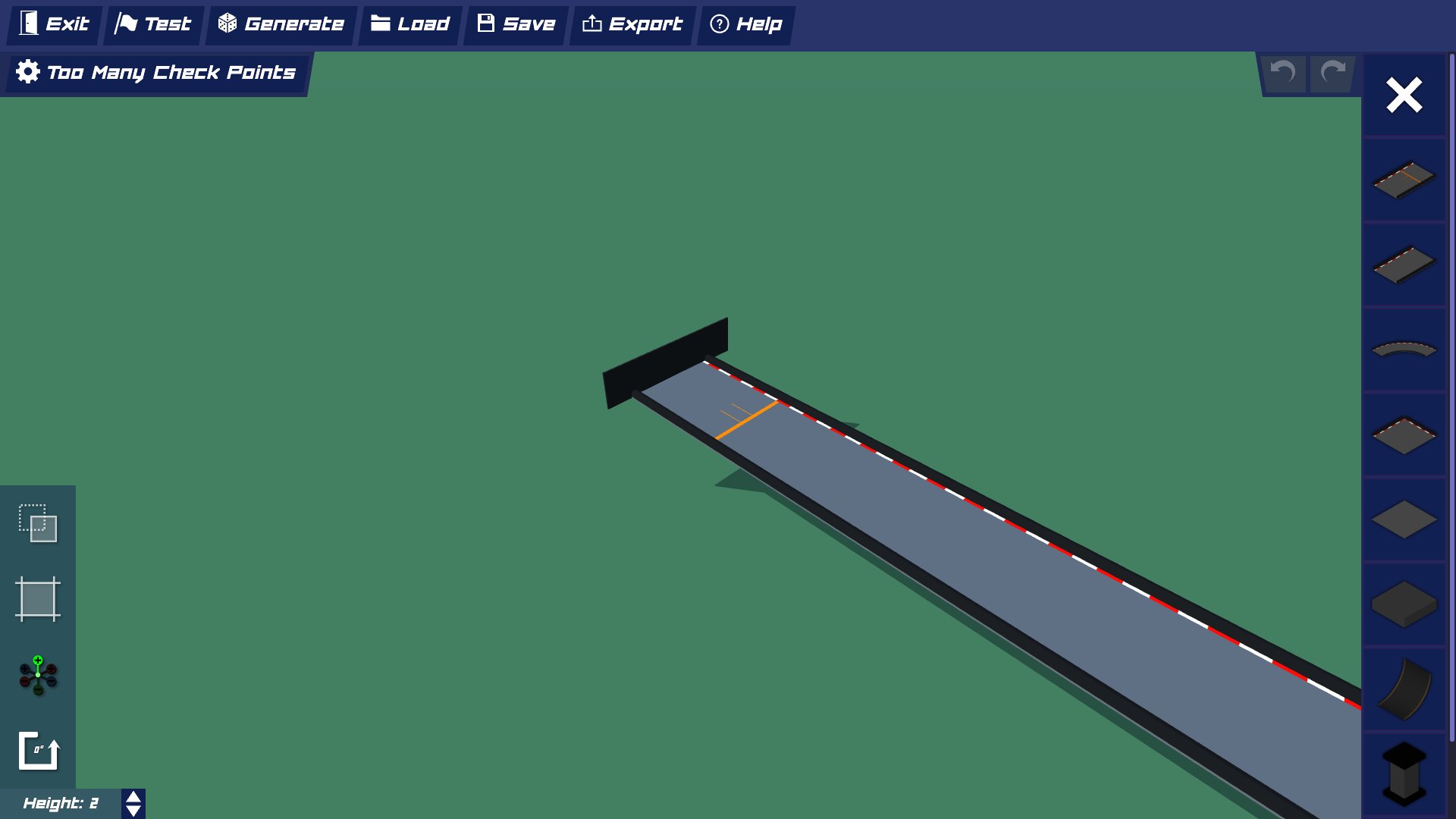The width and height of the screenshot is (1456, 819).
Task: Toggle the grid frame tool
Action: tap(38, 599)
